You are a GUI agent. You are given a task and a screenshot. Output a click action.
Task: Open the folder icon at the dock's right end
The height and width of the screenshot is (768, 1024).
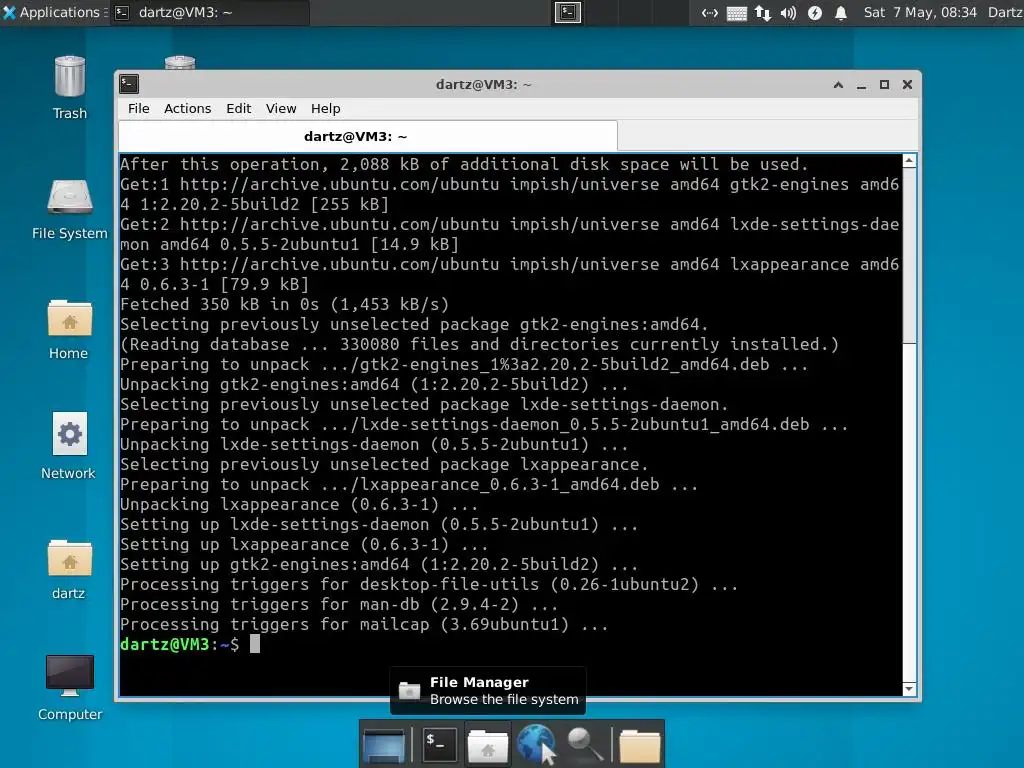tap(639, 746)
